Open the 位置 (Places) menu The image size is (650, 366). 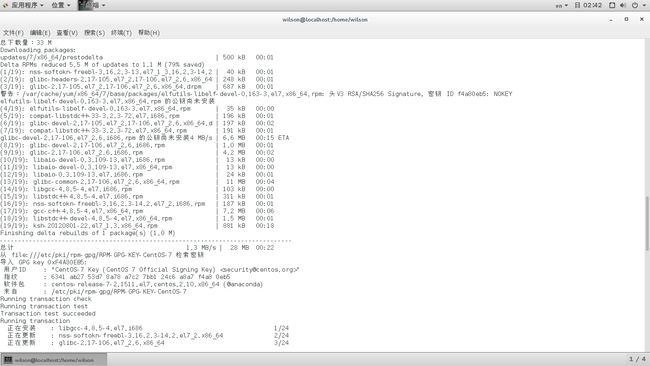point(61,5)
